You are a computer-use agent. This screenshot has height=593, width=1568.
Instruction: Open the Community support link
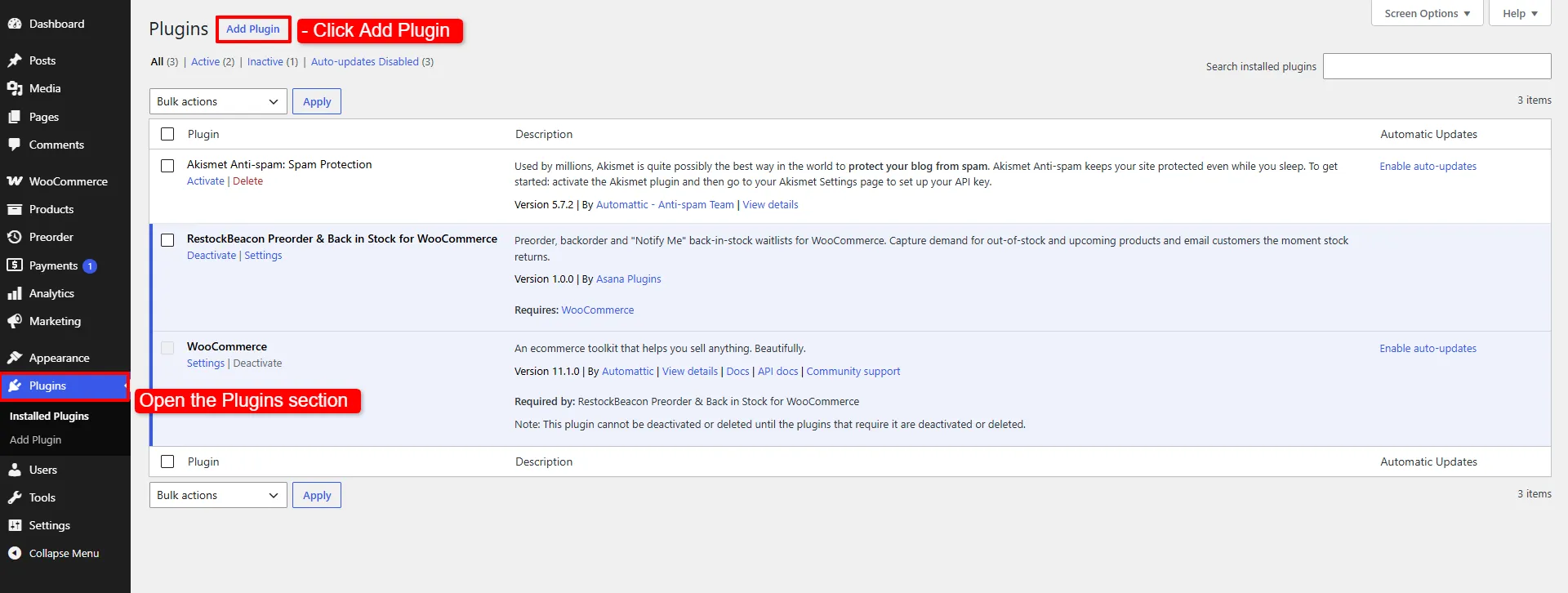853,372
